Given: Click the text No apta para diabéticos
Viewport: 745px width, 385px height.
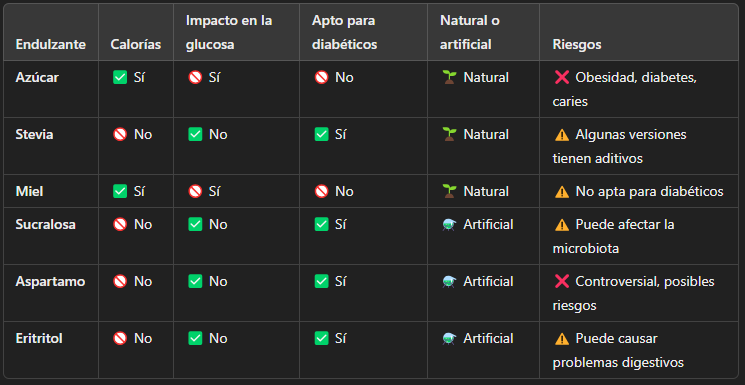Looking at the screenshot, I should (649, 192).
